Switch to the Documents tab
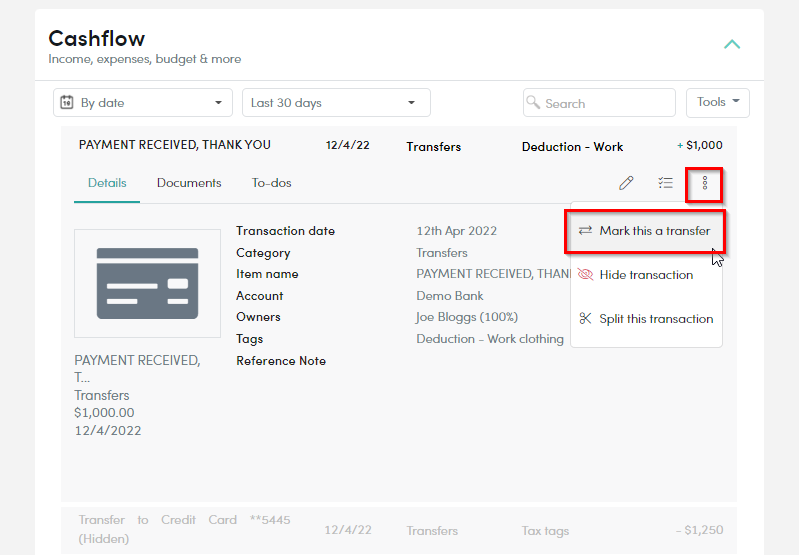 pyautogui.click(x=189, y=183)
